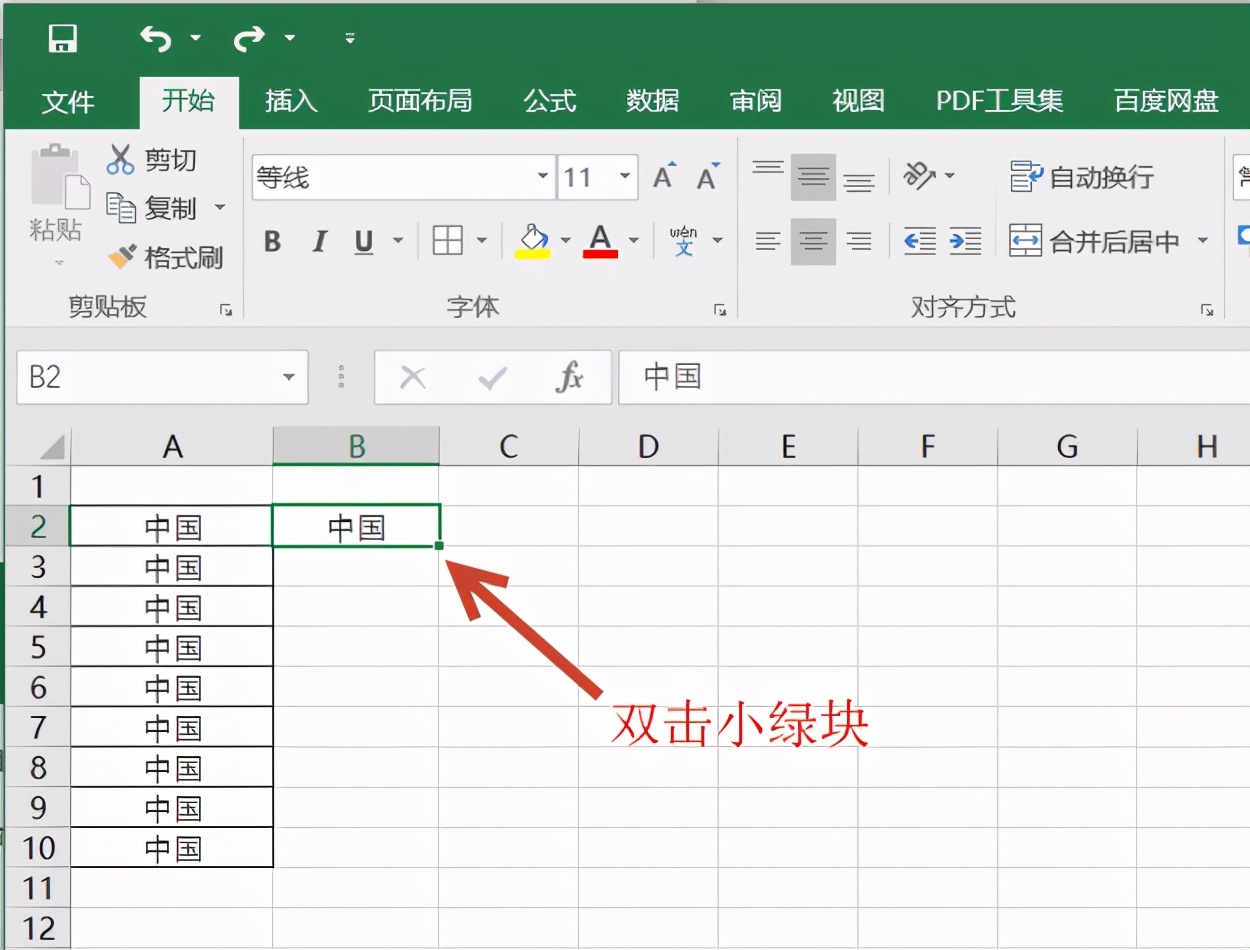Toggle center horizontal align icon
The height and width of the screenshot is (950, 1250).
(813, 241)
